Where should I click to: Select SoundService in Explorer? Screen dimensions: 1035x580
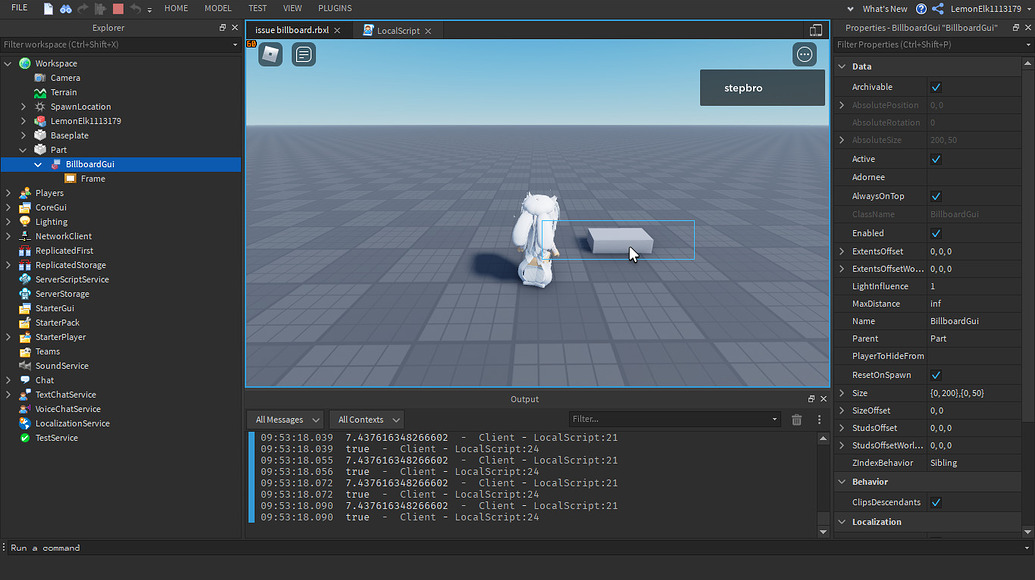62,366
